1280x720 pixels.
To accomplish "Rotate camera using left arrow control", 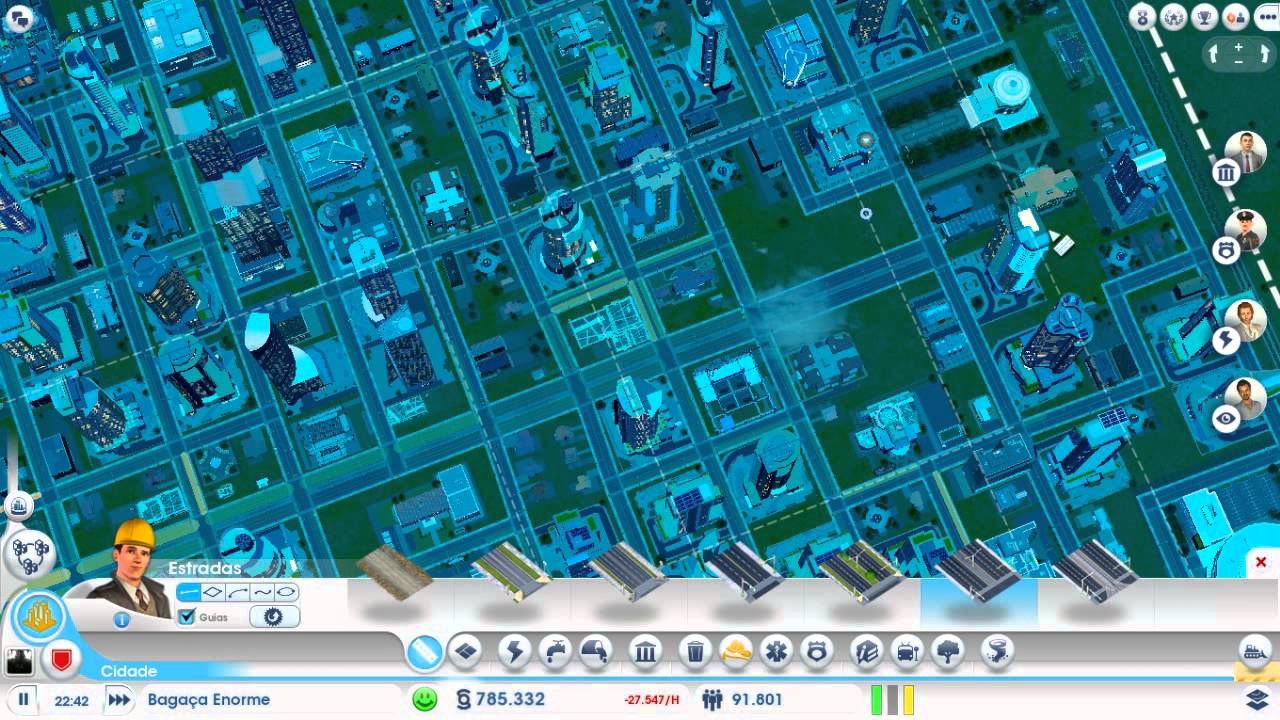I will tap(1214, 55).
